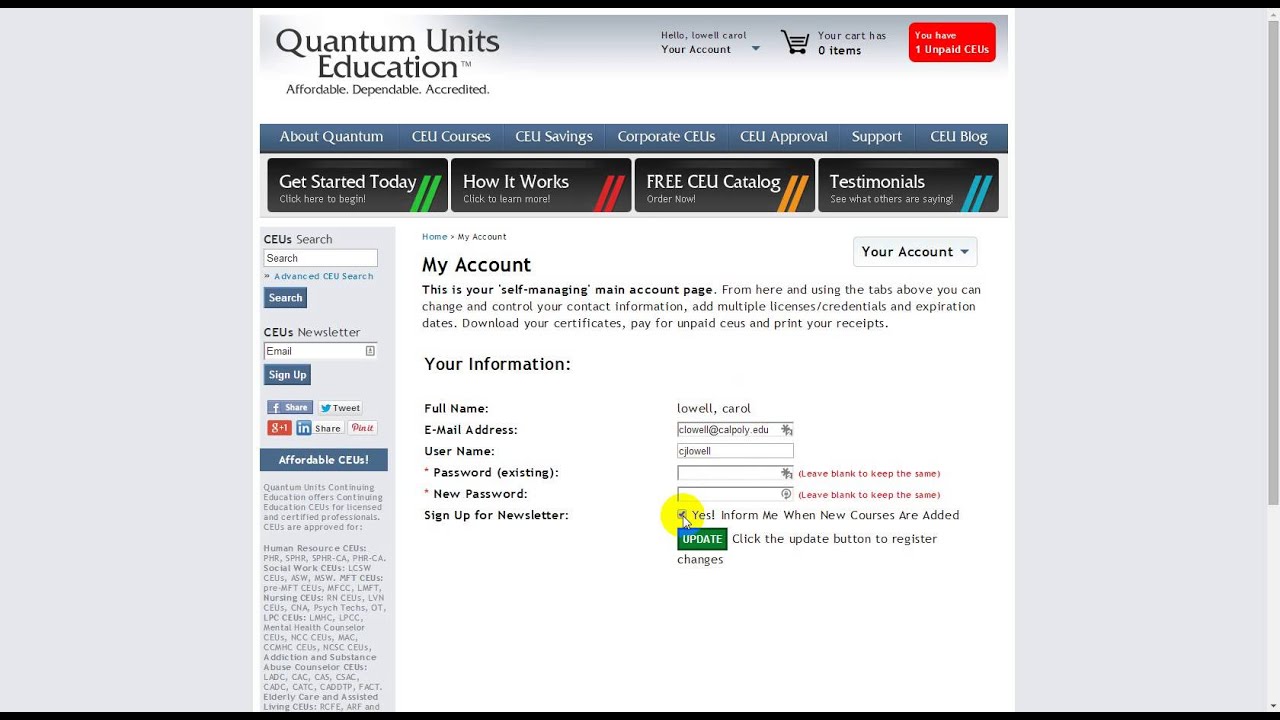Open the CEU Blog menu
Viewport: 1280px width, 720px height.
pyautogui.click(x=959, y=137)
